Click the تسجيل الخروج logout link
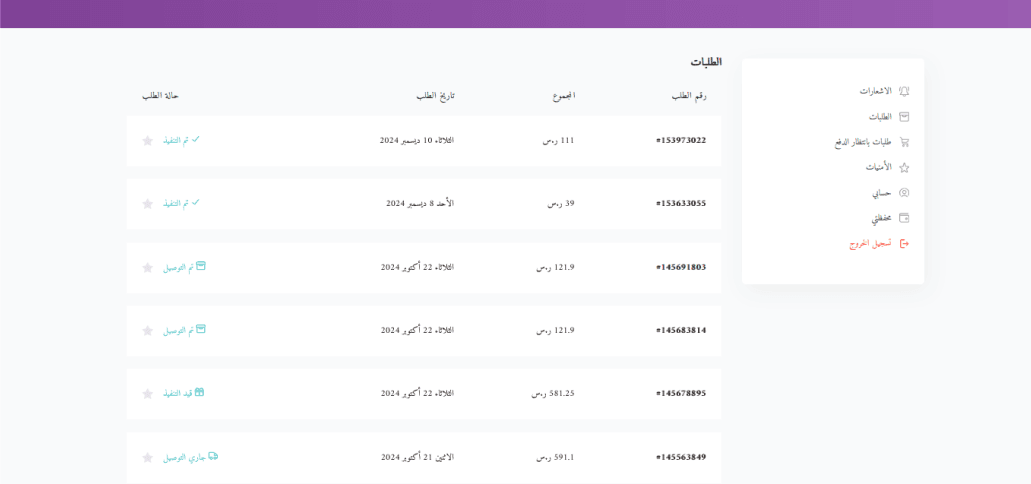The width and height of the screenshot is (1031, 484). coord(870,244)
